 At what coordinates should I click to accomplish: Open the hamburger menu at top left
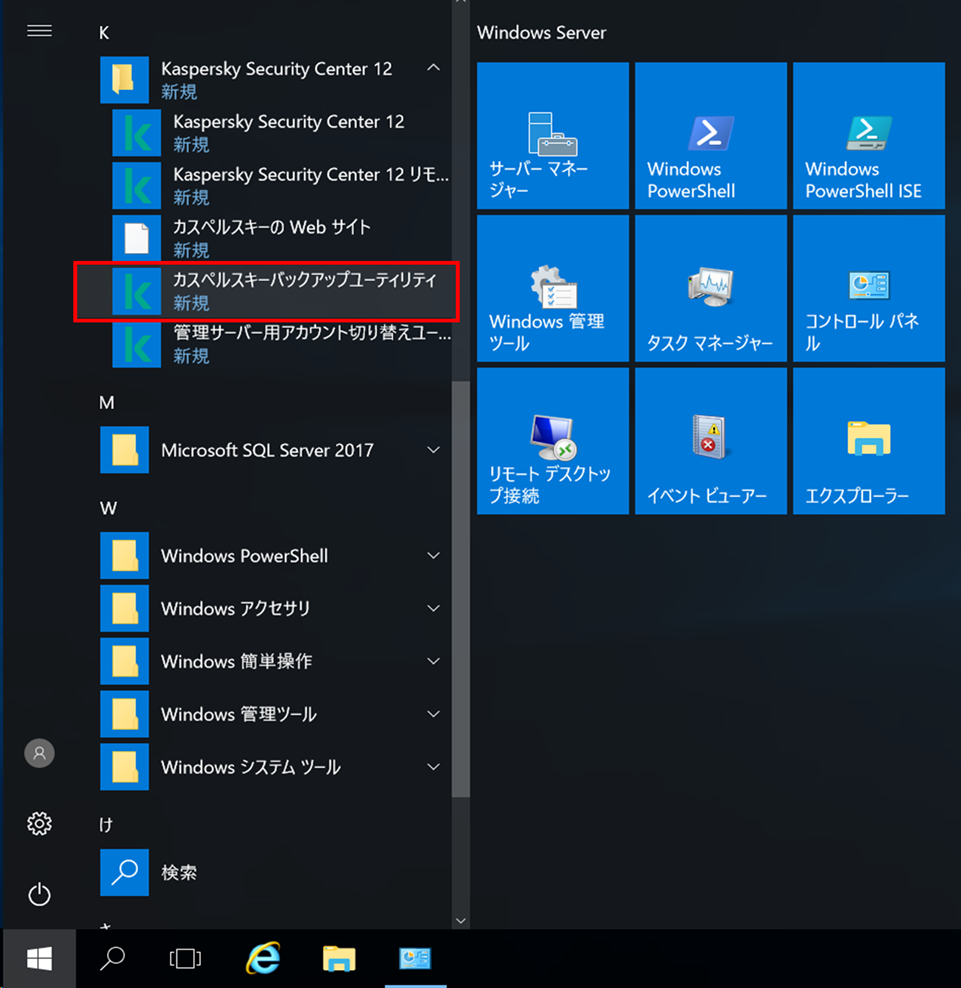[39, 31]
